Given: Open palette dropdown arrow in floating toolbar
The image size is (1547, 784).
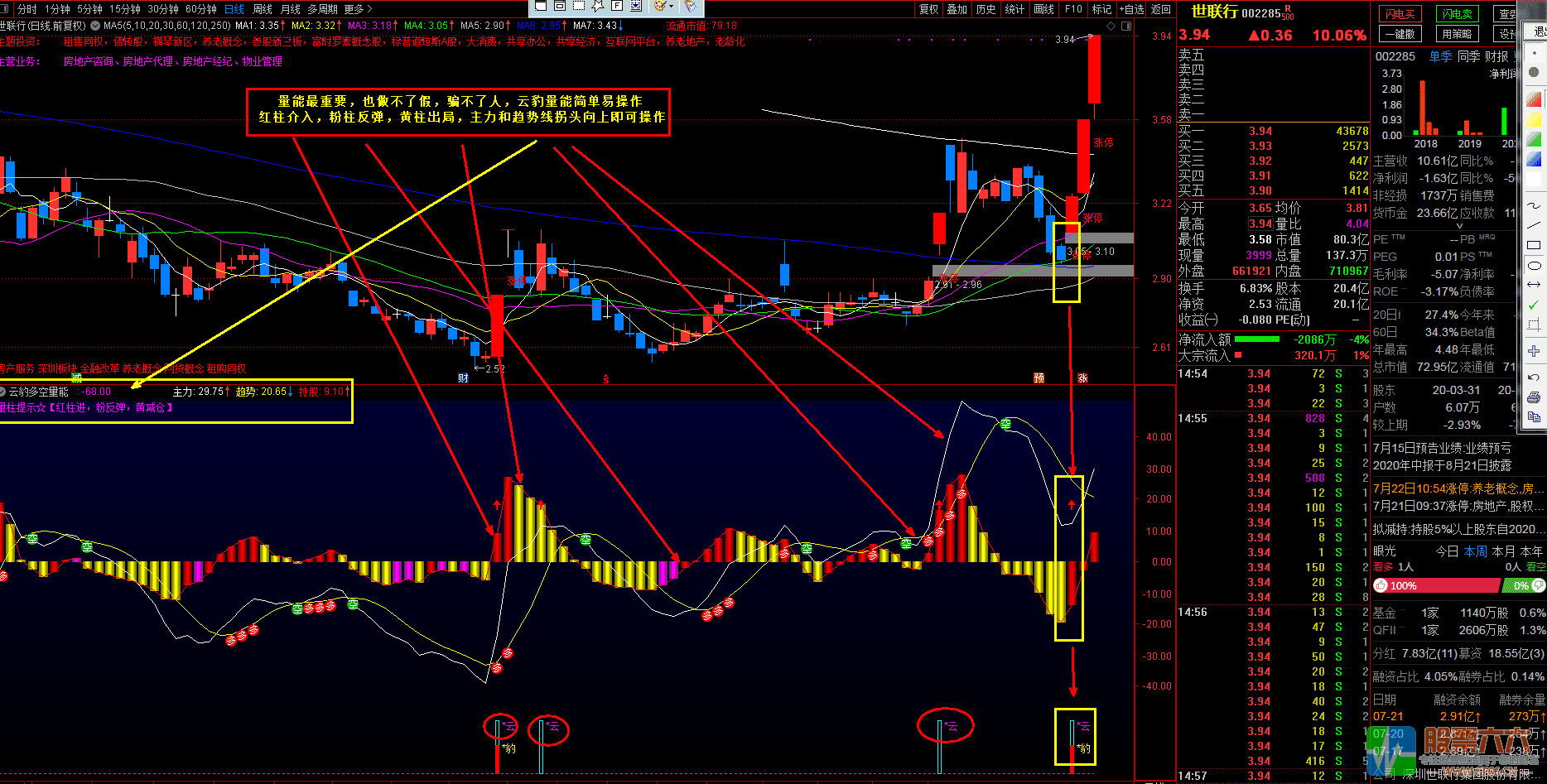Looking at the screenshot, I should point(672,6).
